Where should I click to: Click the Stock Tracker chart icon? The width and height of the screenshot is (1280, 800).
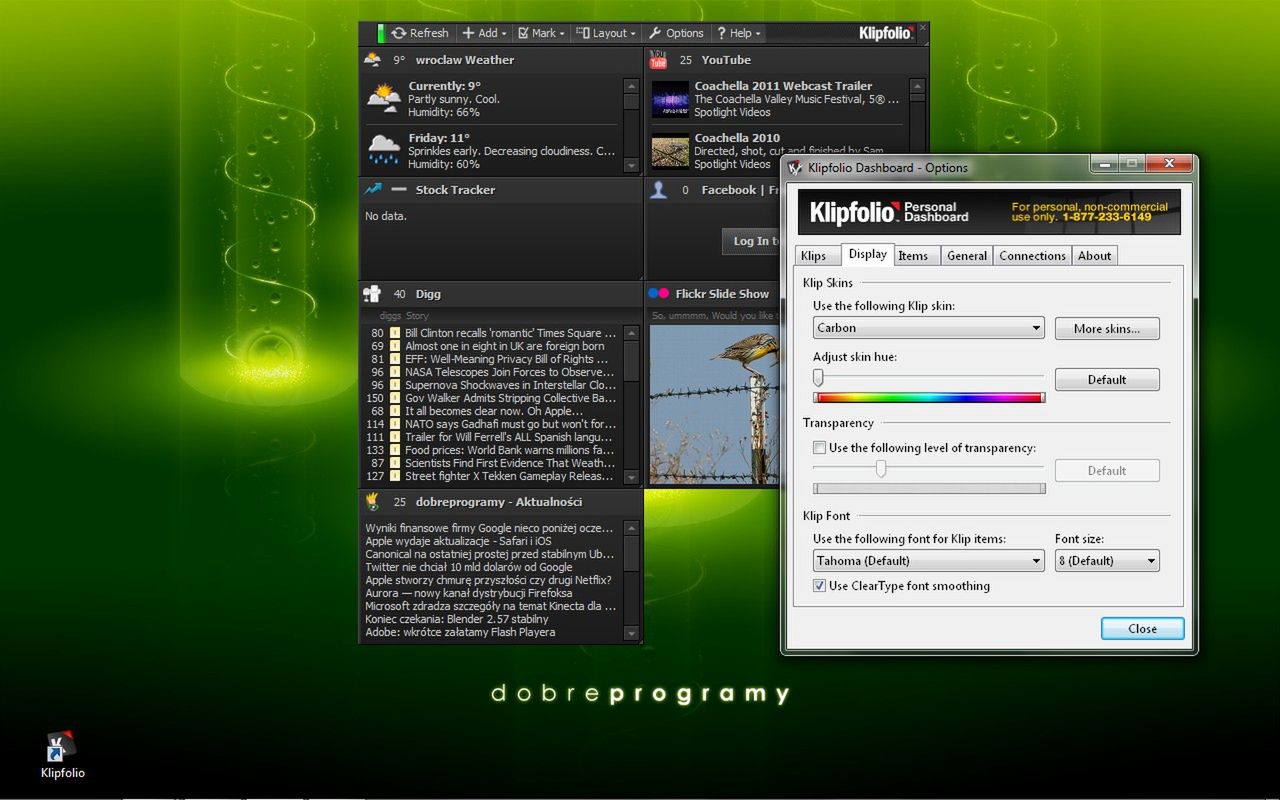pos(373,189)
